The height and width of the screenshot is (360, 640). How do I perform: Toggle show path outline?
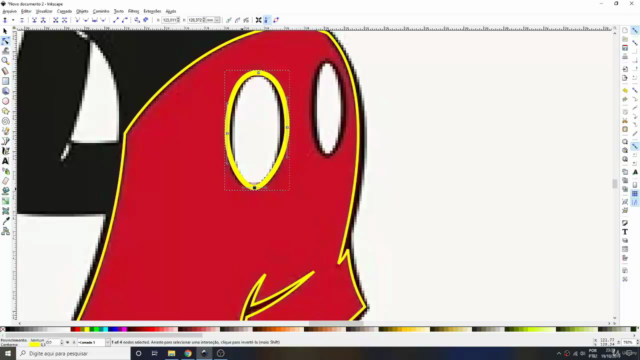[276, 20]
